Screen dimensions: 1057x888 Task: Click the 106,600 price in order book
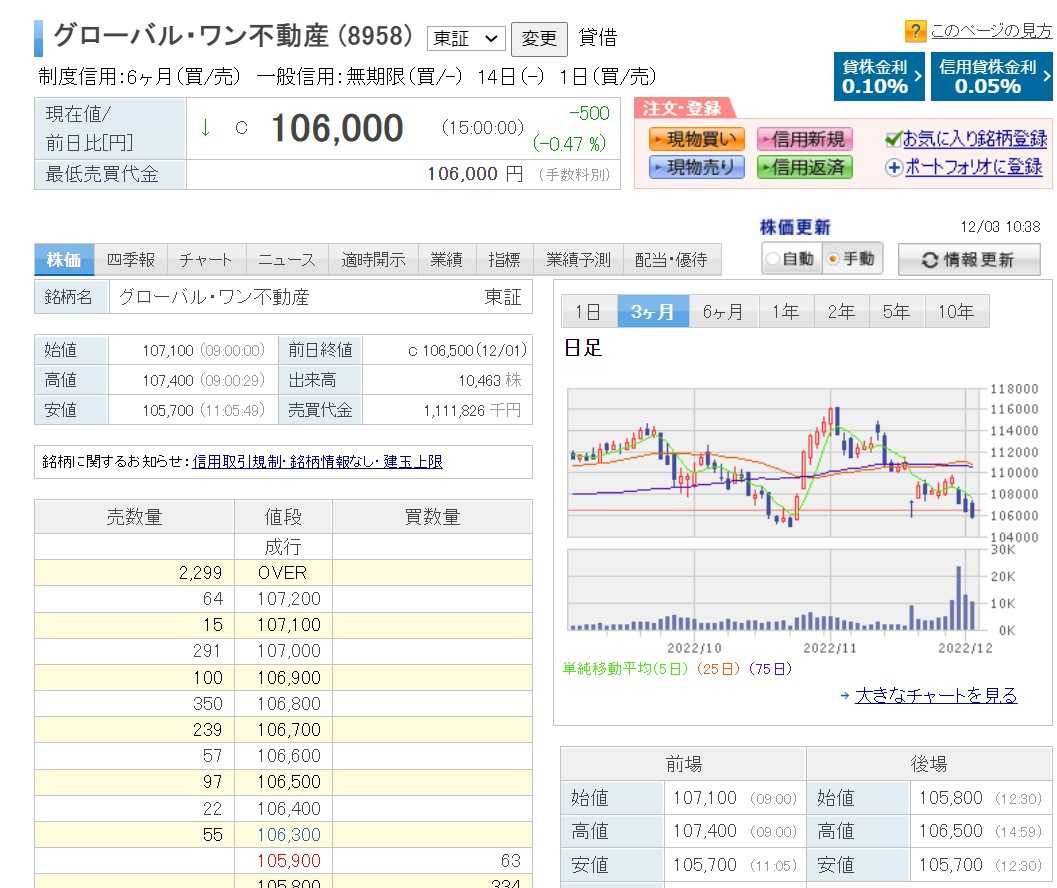(289, 756)
